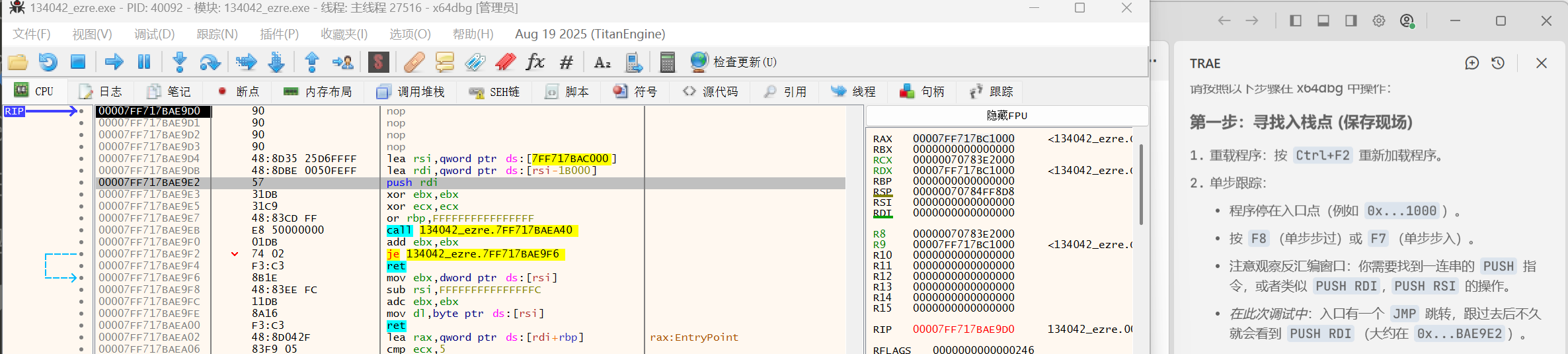The height and width of the screenshot is (354, 1568).
Task: Click the Step Into toolbar icon
Action: [179, 62]
